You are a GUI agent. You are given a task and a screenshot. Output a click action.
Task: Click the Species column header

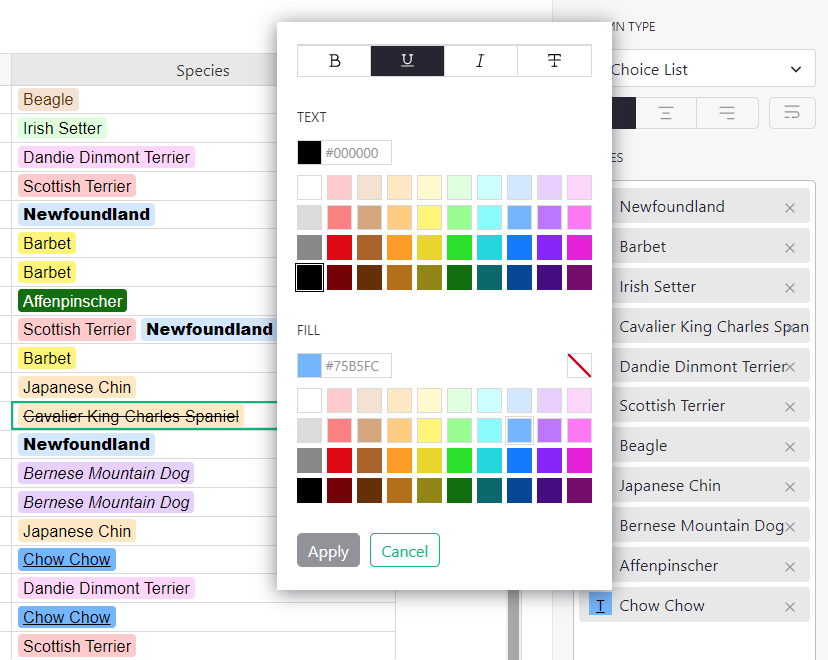click(202, 70)
